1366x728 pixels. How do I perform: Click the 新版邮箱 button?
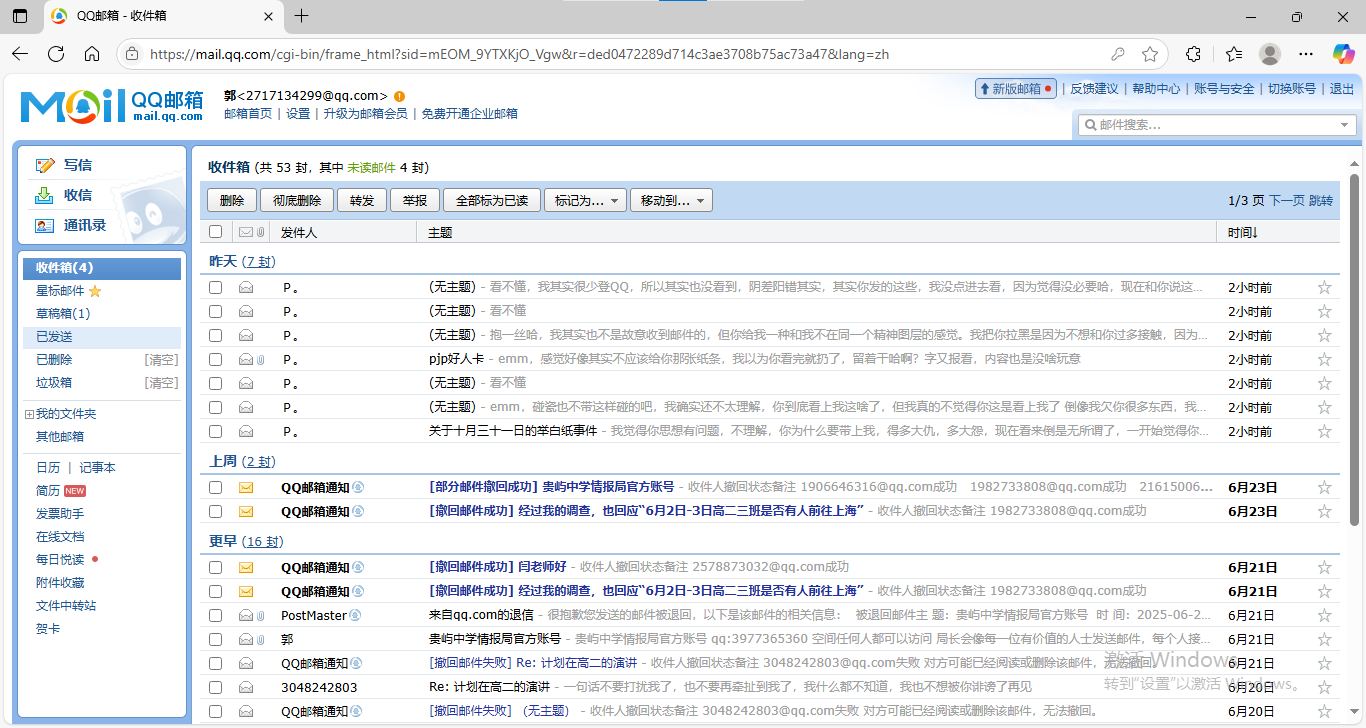[1015, 89]
